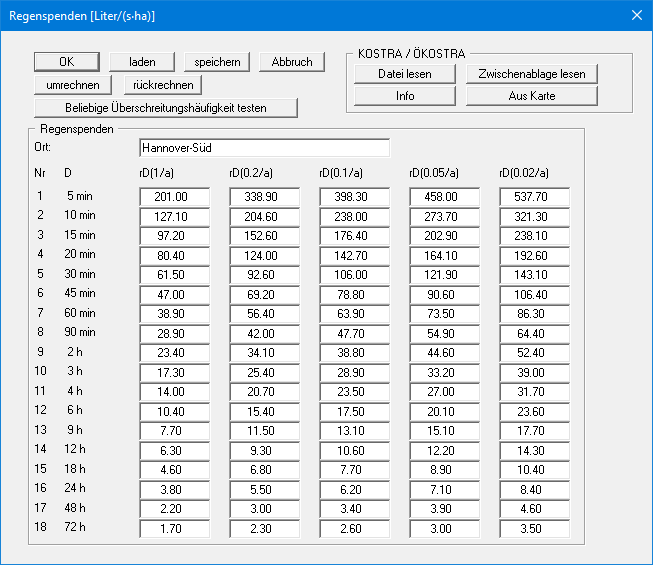This screenshot has width=653, height=565.
Task: Select the 72 h rD(0.02/a) field 3.50
Action: tap(534, 529)
